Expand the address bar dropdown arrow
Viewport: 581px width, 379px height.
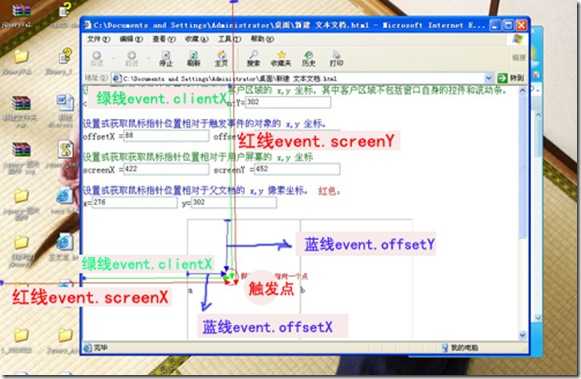coord(488,78)
